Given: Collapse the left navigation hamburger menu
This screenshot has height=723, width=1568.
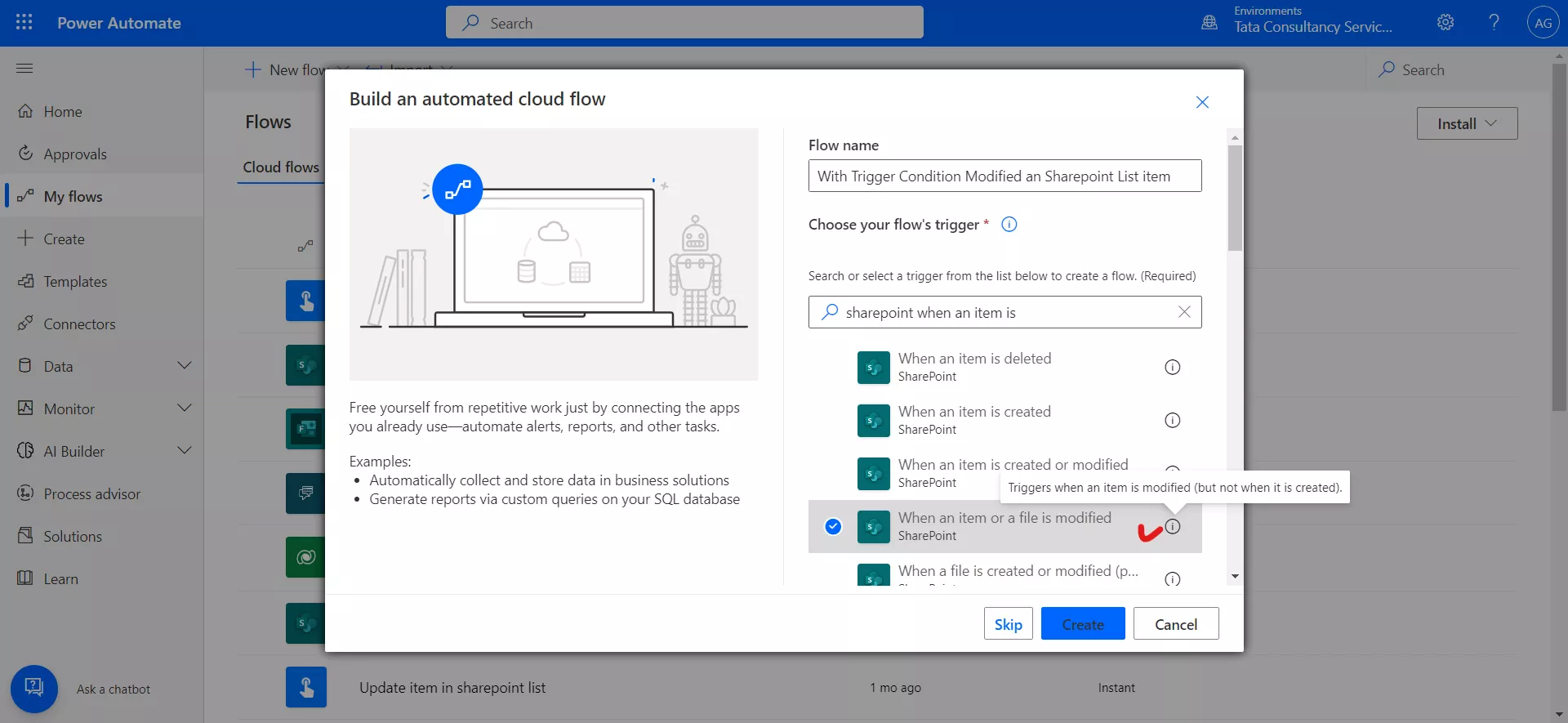Looking at the screenshot, I should click(x=24, y=69).
